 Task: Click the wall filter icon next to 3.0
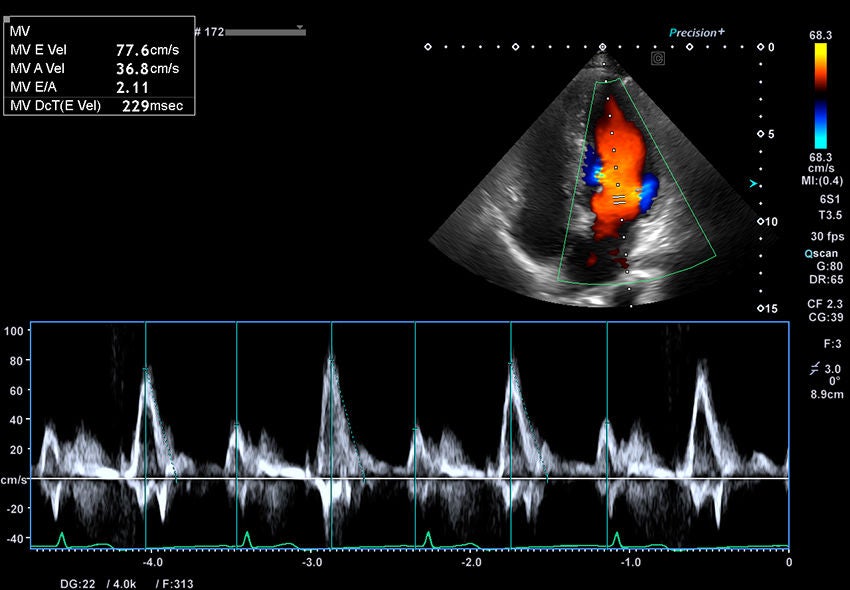pyautogui.click(x=815, y=369)
